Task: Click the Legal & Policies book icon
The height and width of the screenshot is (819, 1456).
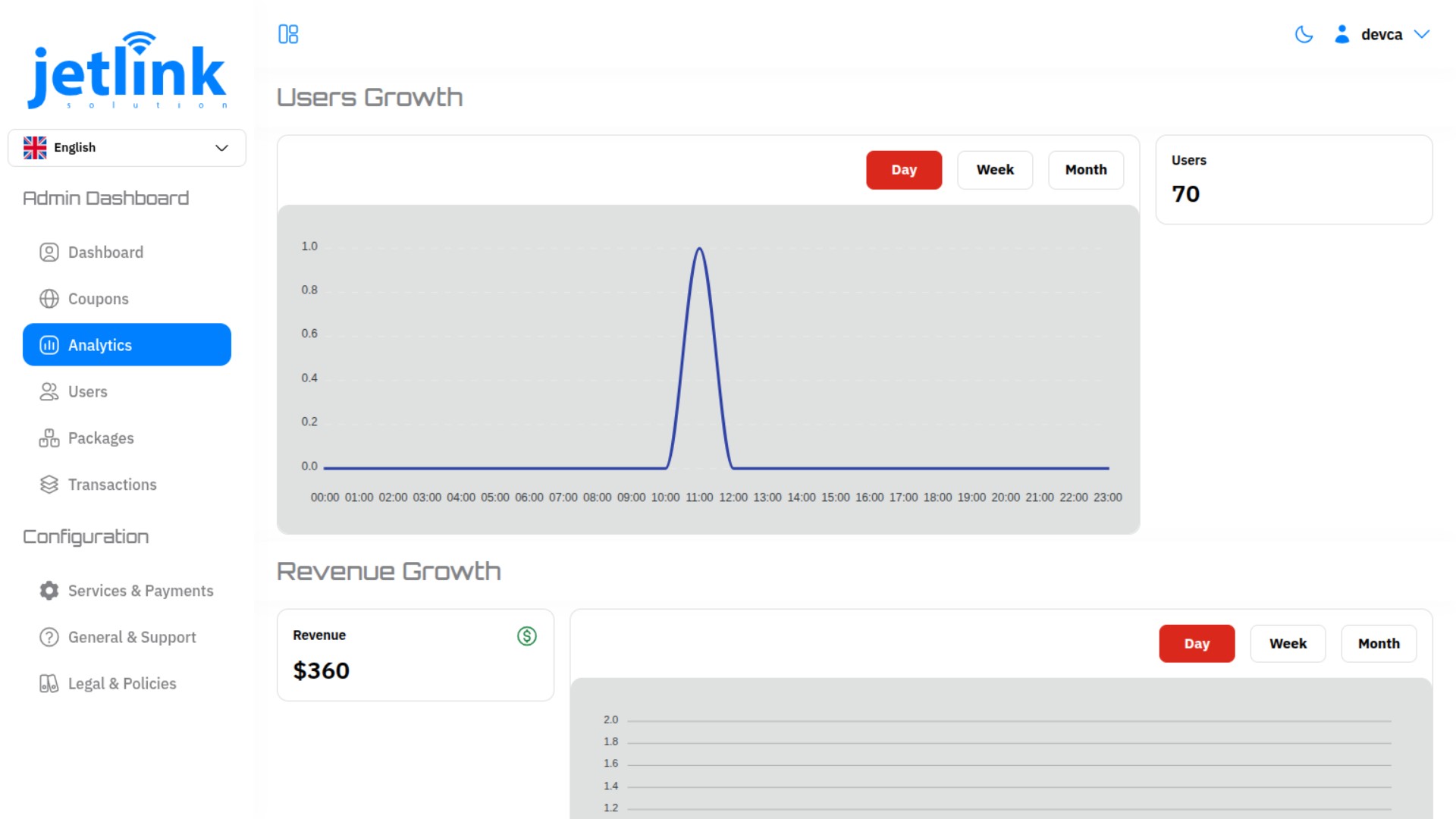Action: click(x=49, y=684)
